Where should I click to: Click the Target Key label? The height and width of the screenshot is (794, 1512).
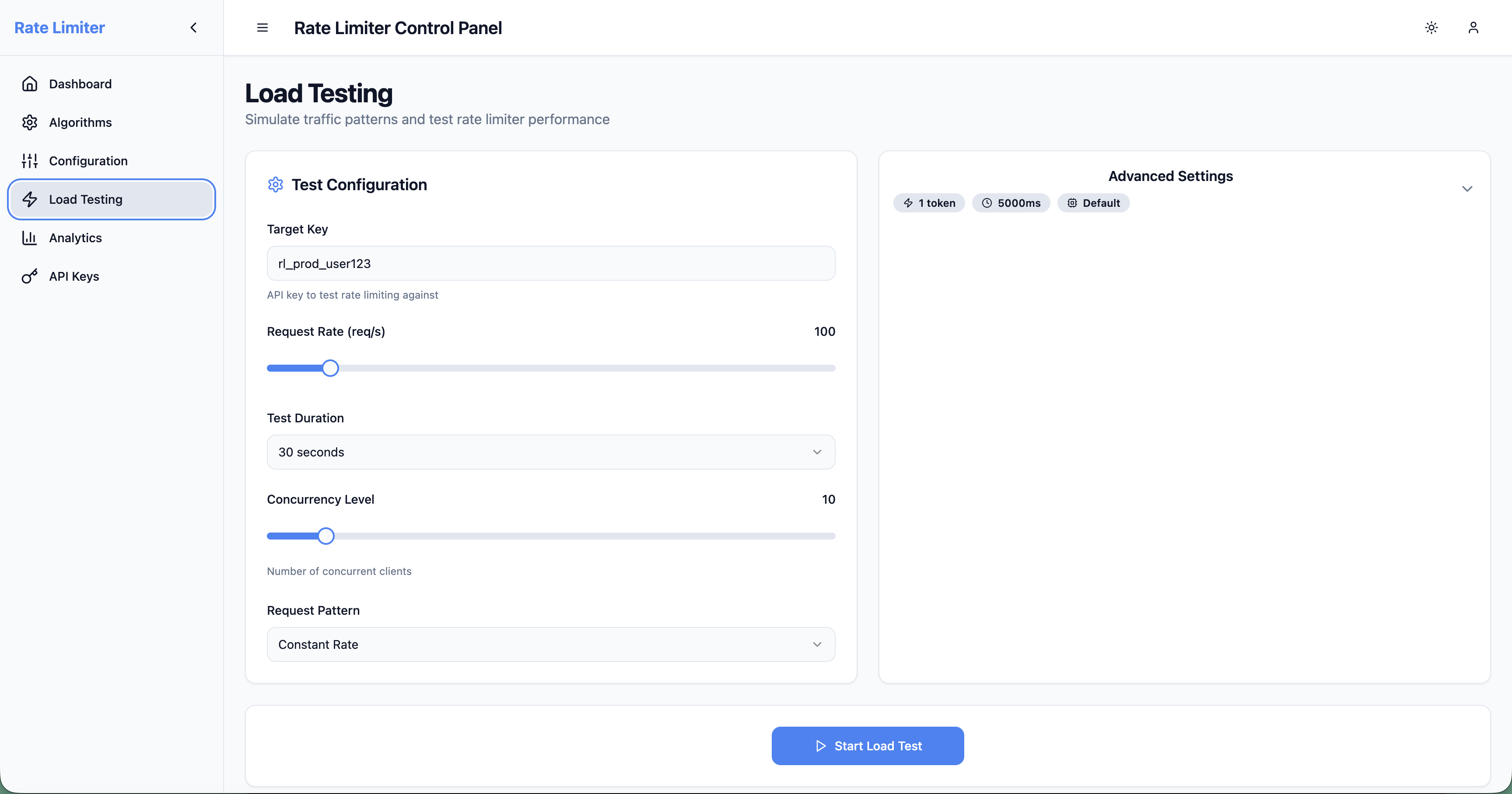pos(297,229)
